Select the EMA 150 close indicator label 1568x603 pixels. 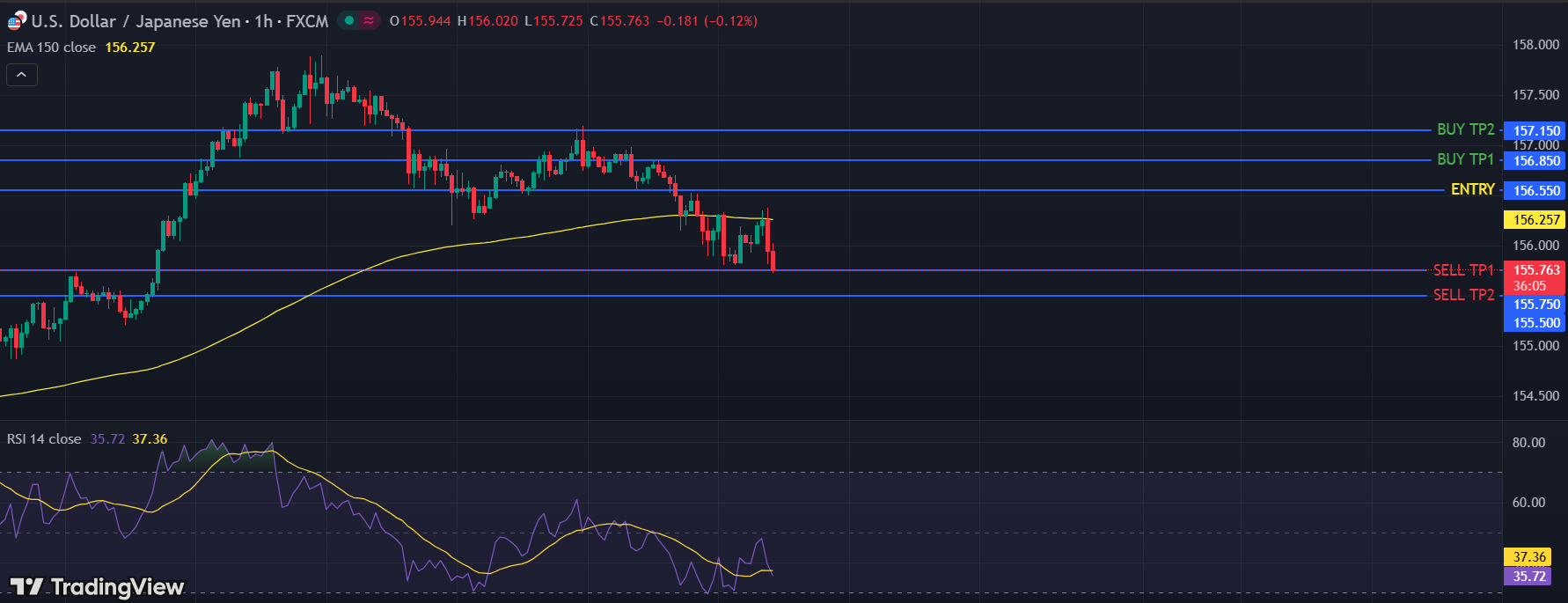51,48
